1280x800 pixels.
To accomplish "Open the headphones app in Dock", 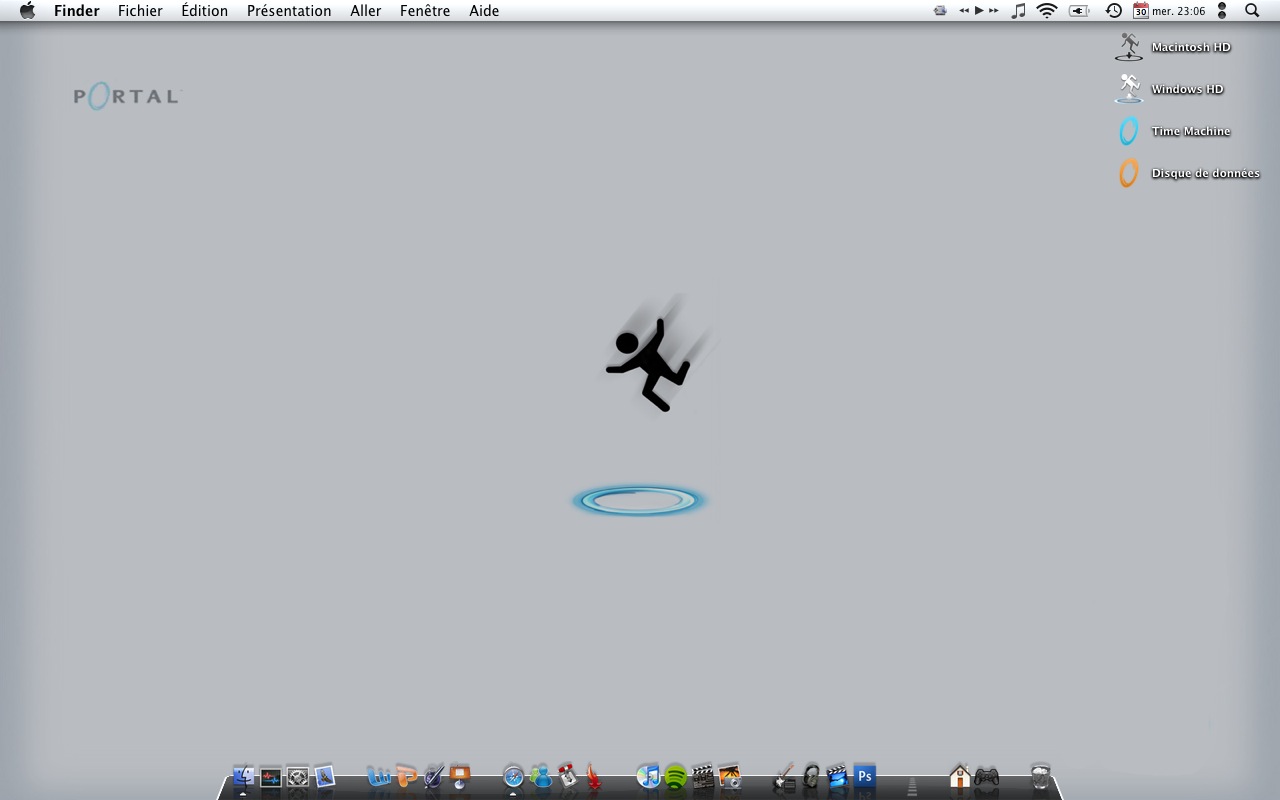I will (811, 776).
